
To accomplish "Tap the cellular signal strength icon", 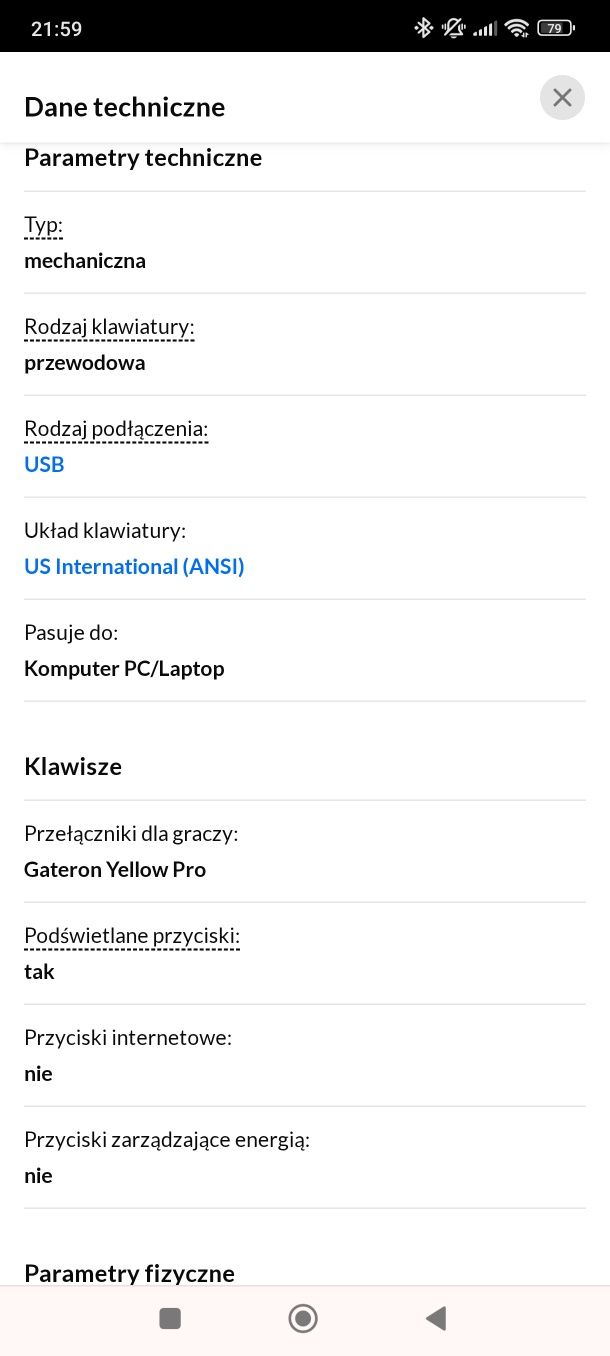I will [x=485, y=29].
